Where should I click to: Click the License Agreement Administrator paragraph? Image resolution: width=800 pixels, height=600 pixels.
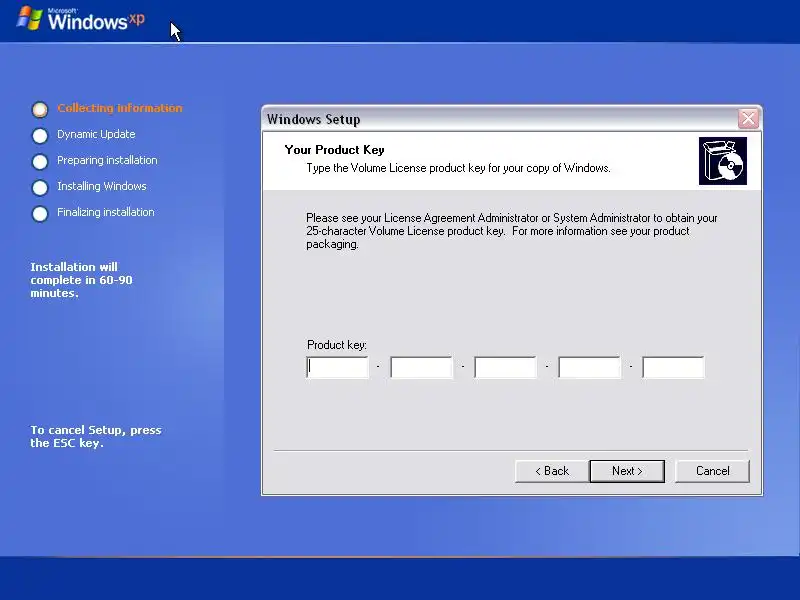pyautogui.click(x=512, y=231)
